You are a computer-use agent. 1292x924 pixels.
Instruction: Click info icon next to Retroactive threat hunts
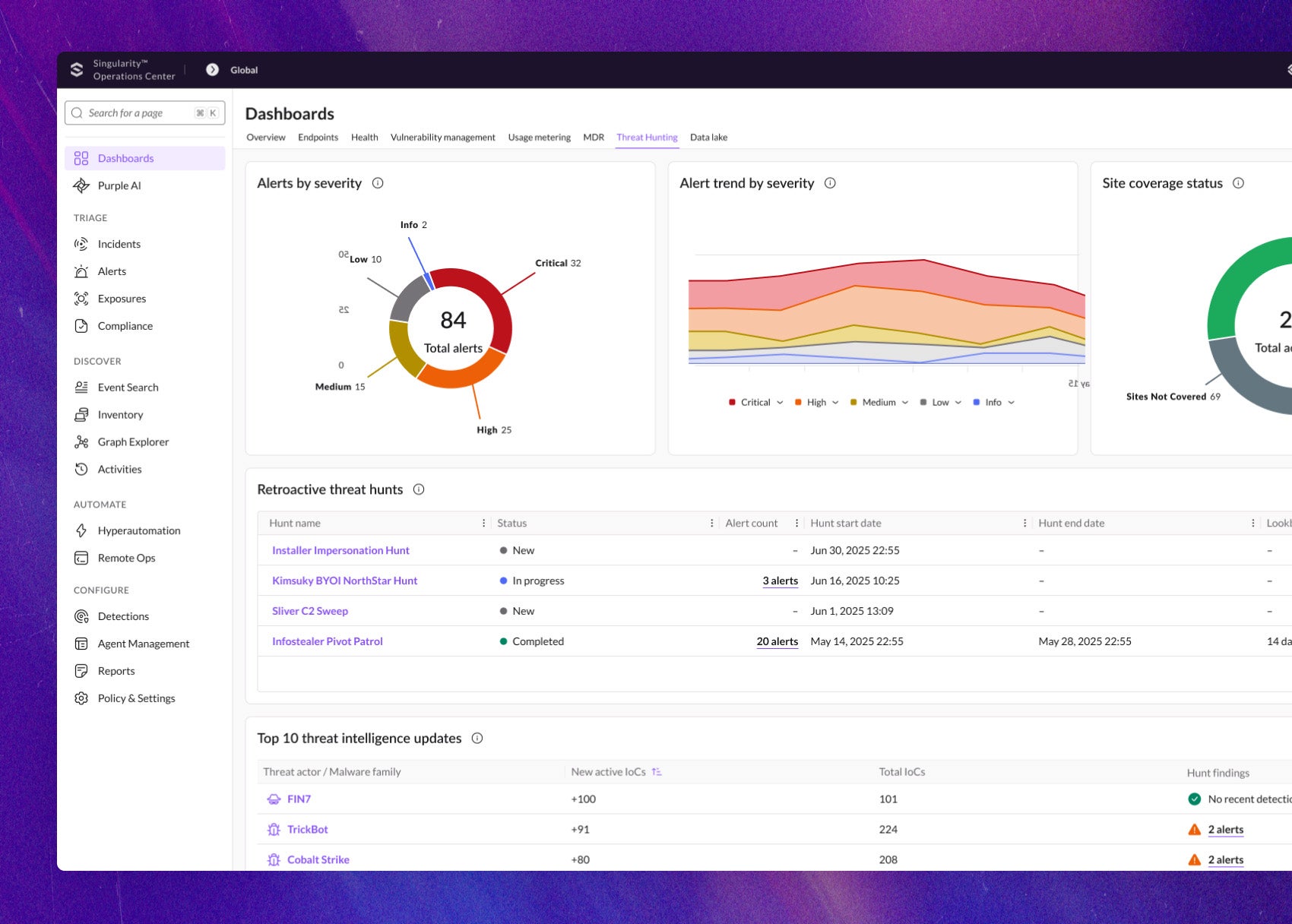(x=419, y=489)
